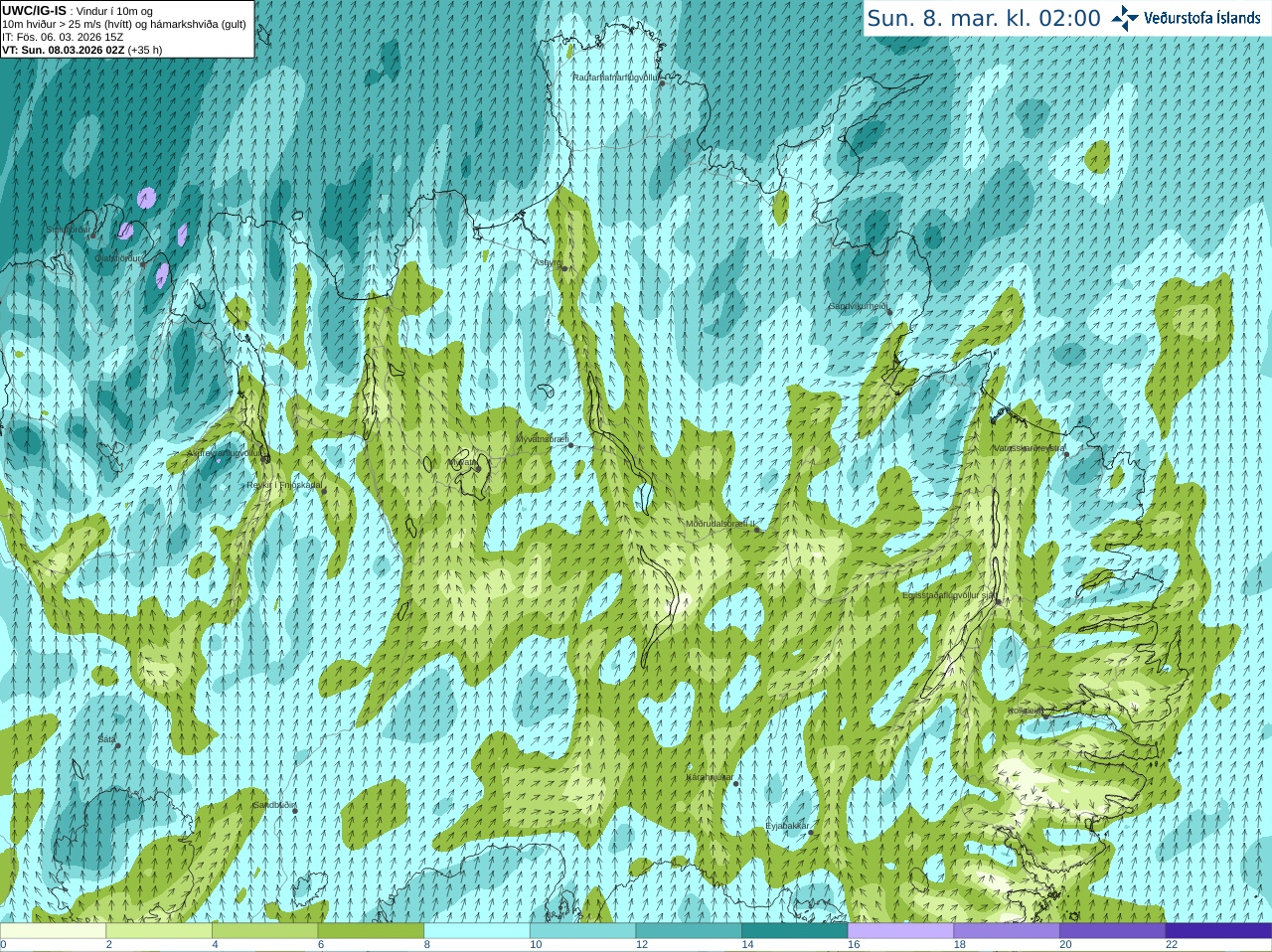Select the 16–18 m/s lavender legend swatch

900,931
